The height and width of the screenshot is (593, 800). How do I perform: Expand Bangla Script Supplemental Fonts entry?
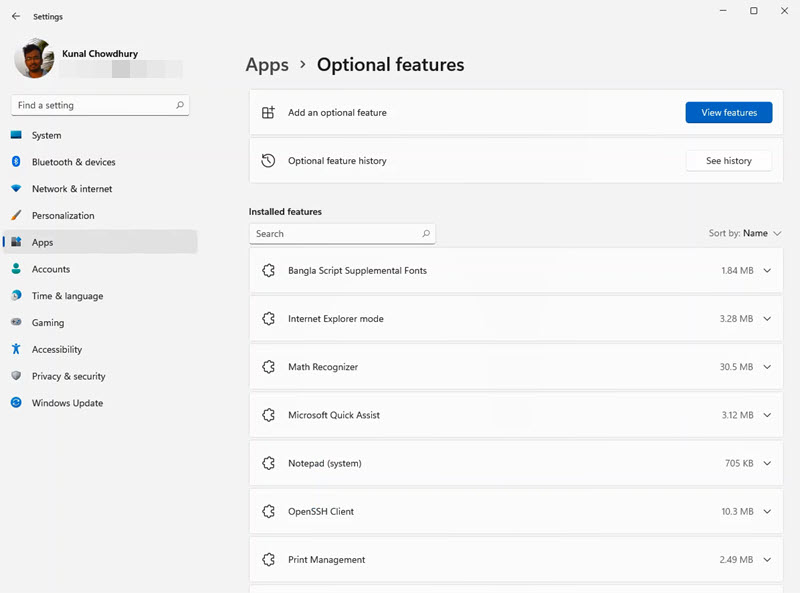tap(767, 270)
